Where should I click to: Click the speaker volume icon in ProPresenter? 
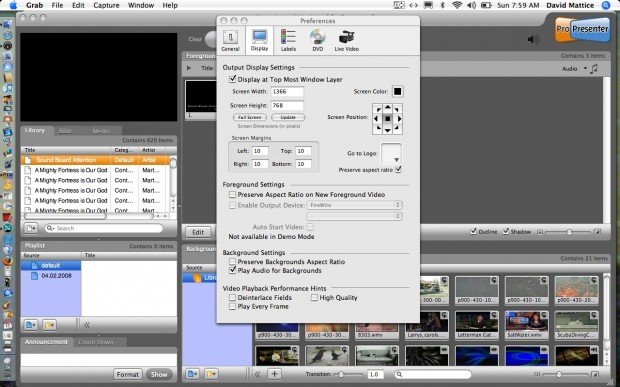coord(533,39)
